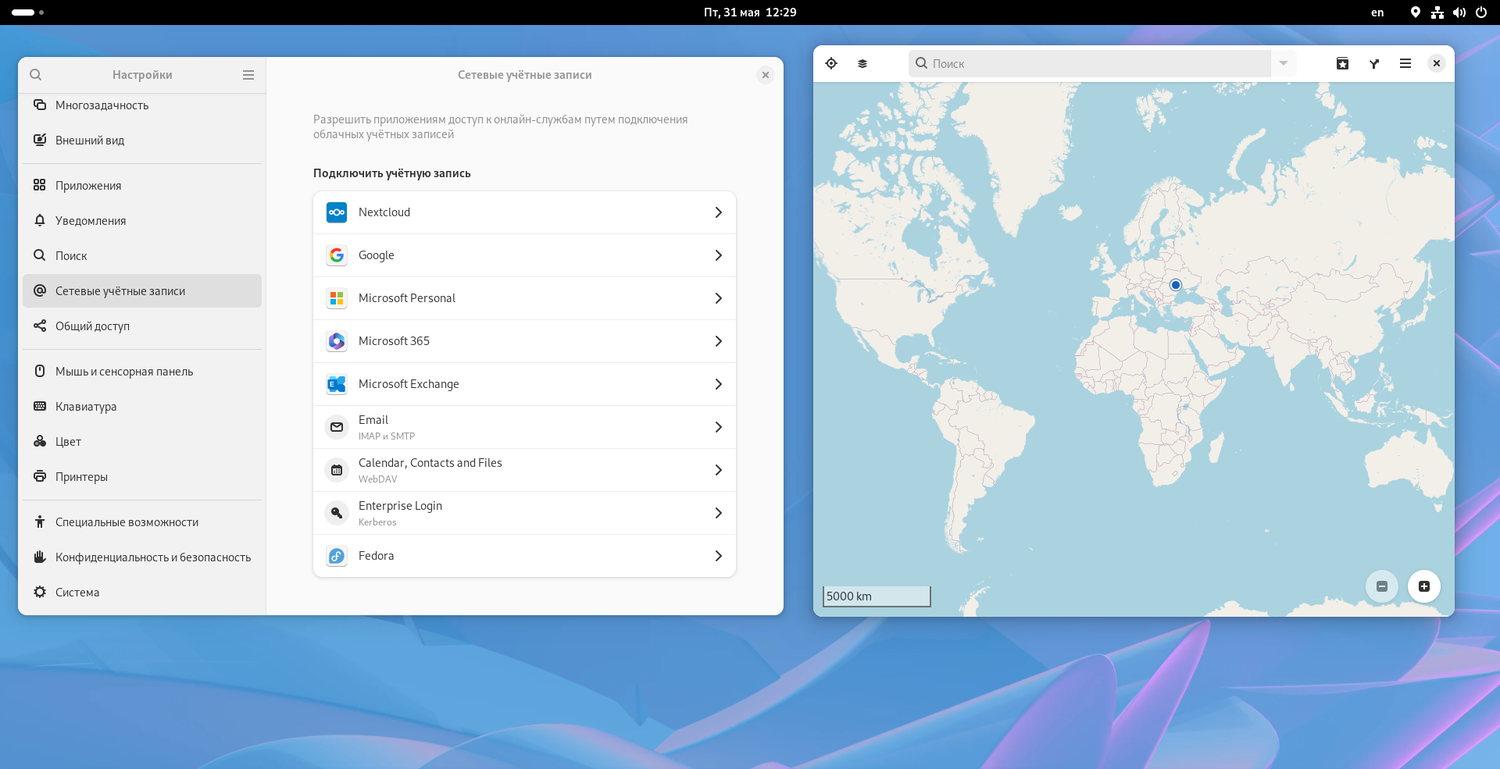Open Специальные возможности settings
Screen dimensions: 1500x769
(142, 522)
